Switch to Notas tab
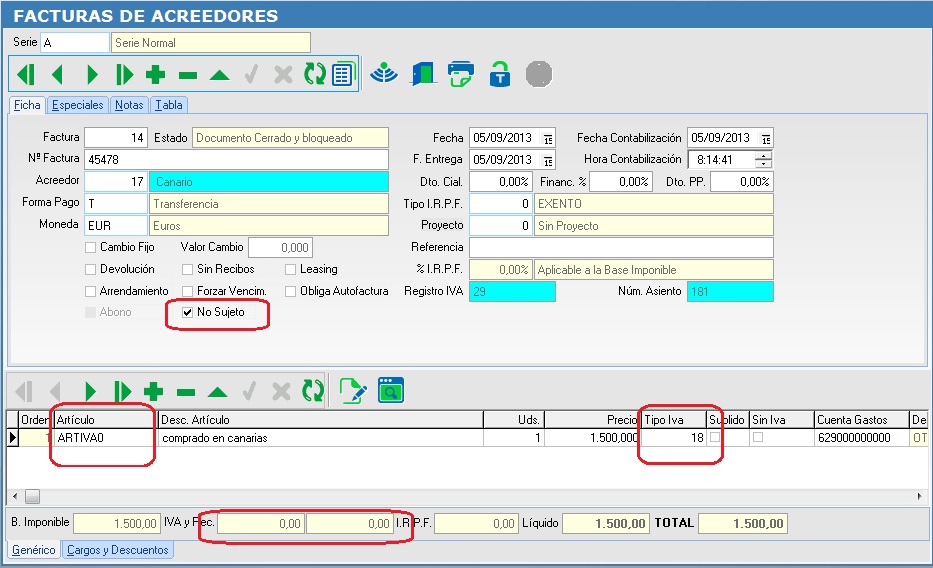 (x=129, y=105)
